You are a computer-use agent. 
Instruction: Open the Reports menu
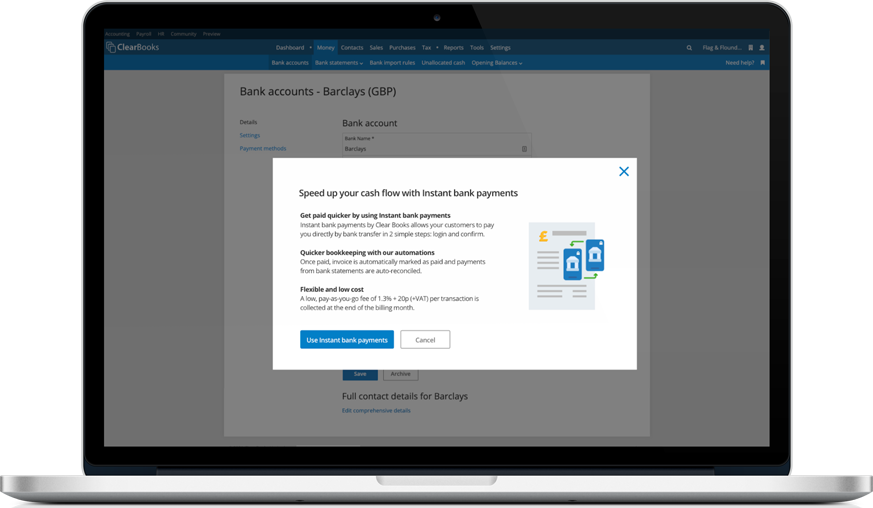coord(453,48)
